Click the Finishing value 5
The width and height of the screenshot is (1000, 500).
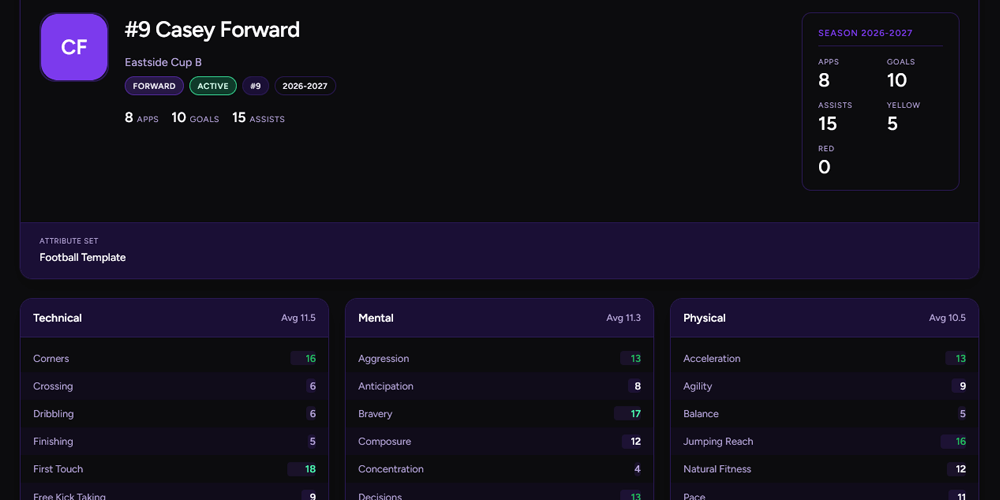click(312, 441)
